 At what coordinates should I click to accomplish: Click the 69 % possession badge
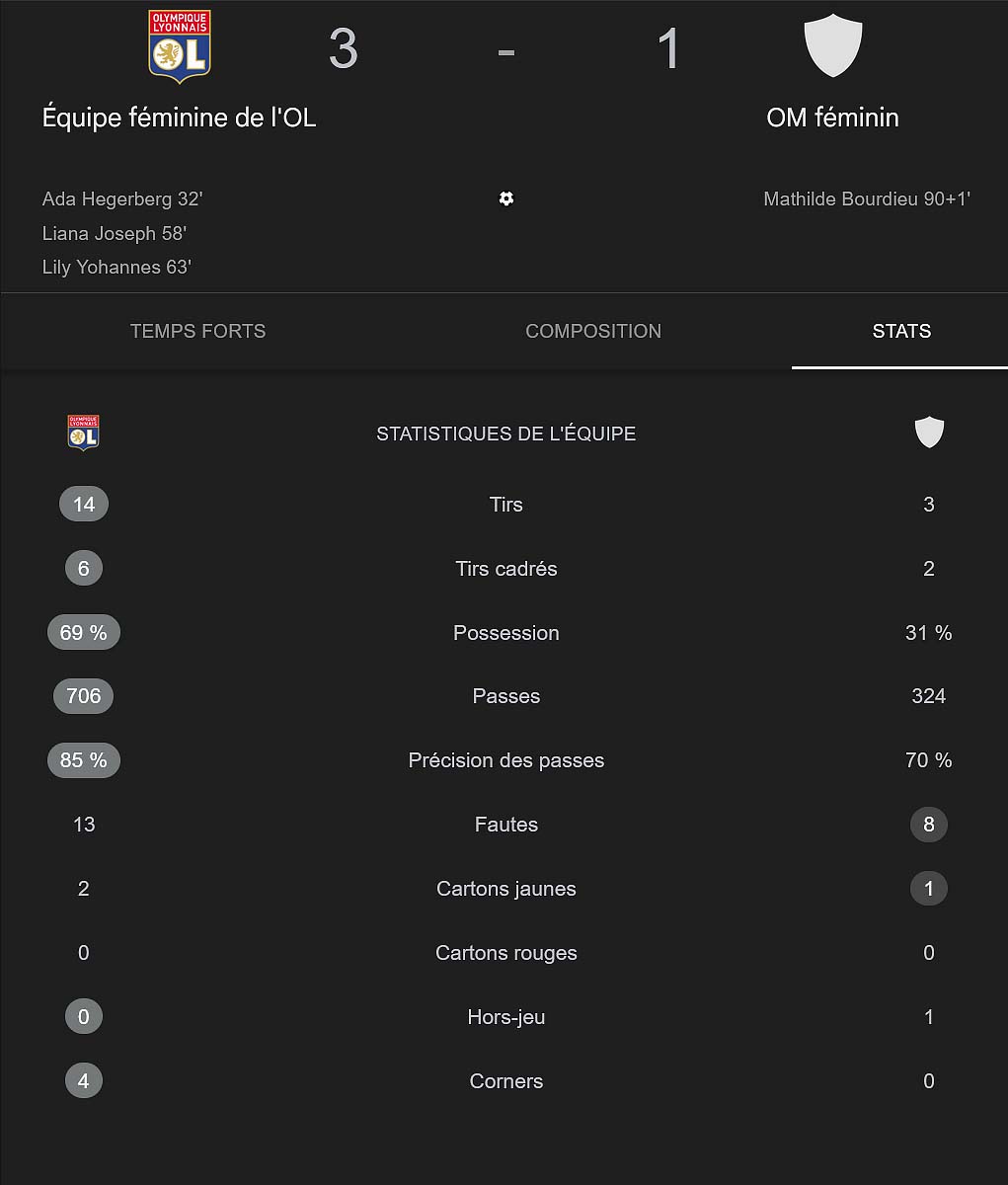(84, 633)
